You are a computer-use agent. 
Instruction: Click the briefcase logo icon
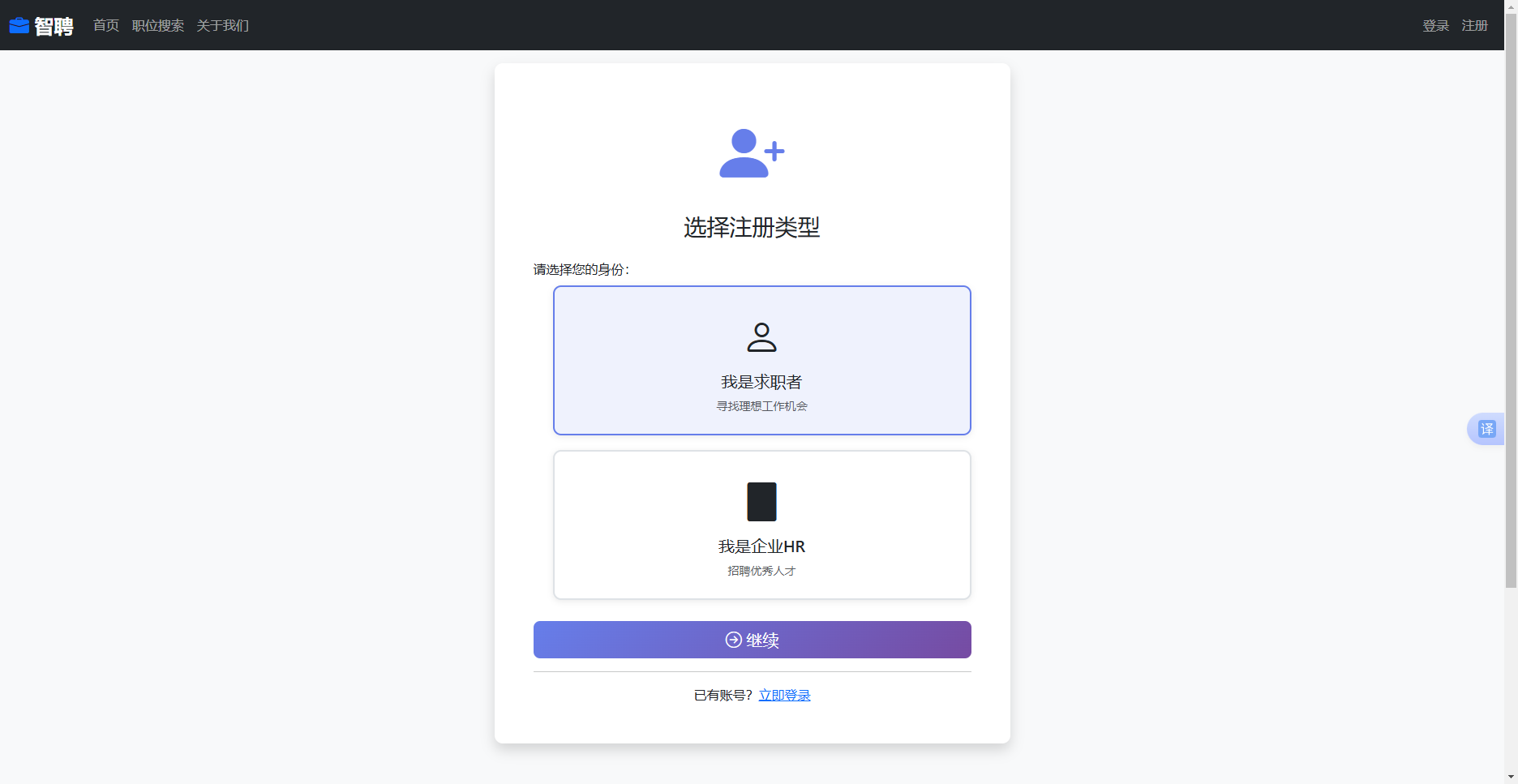point(19,26)
